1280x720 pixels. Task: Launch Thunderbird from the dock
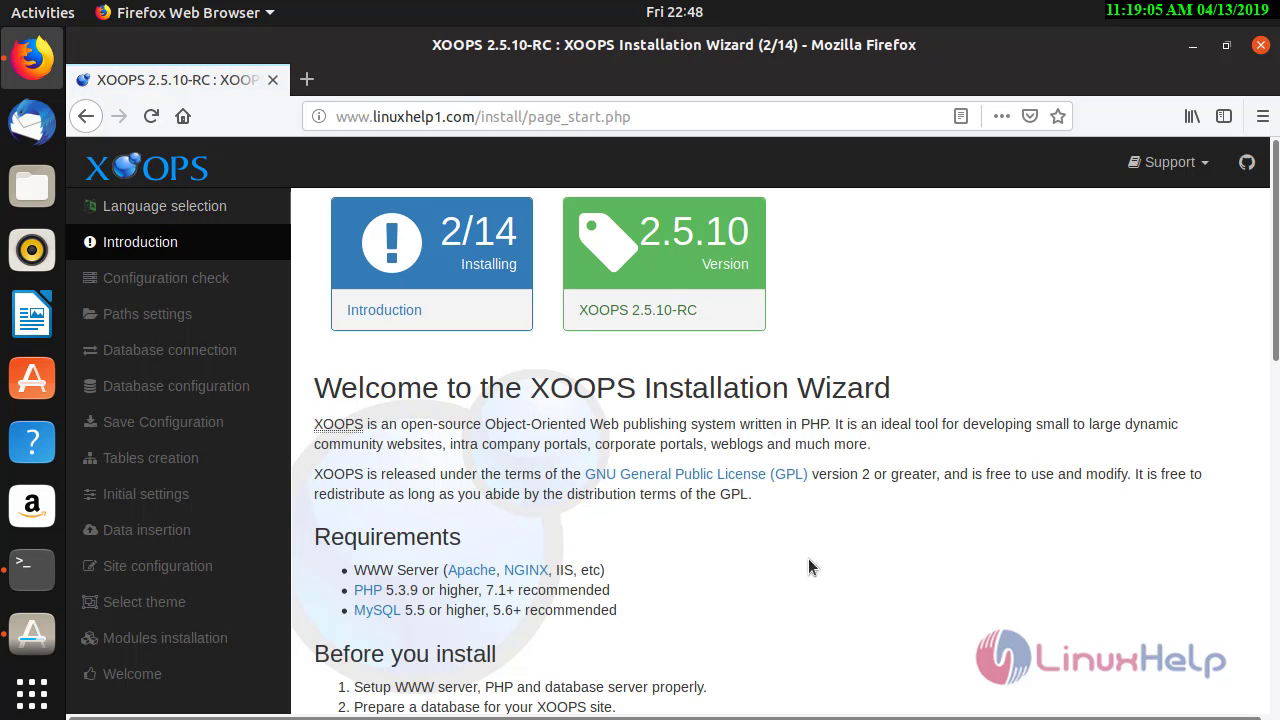click(32, 123)
